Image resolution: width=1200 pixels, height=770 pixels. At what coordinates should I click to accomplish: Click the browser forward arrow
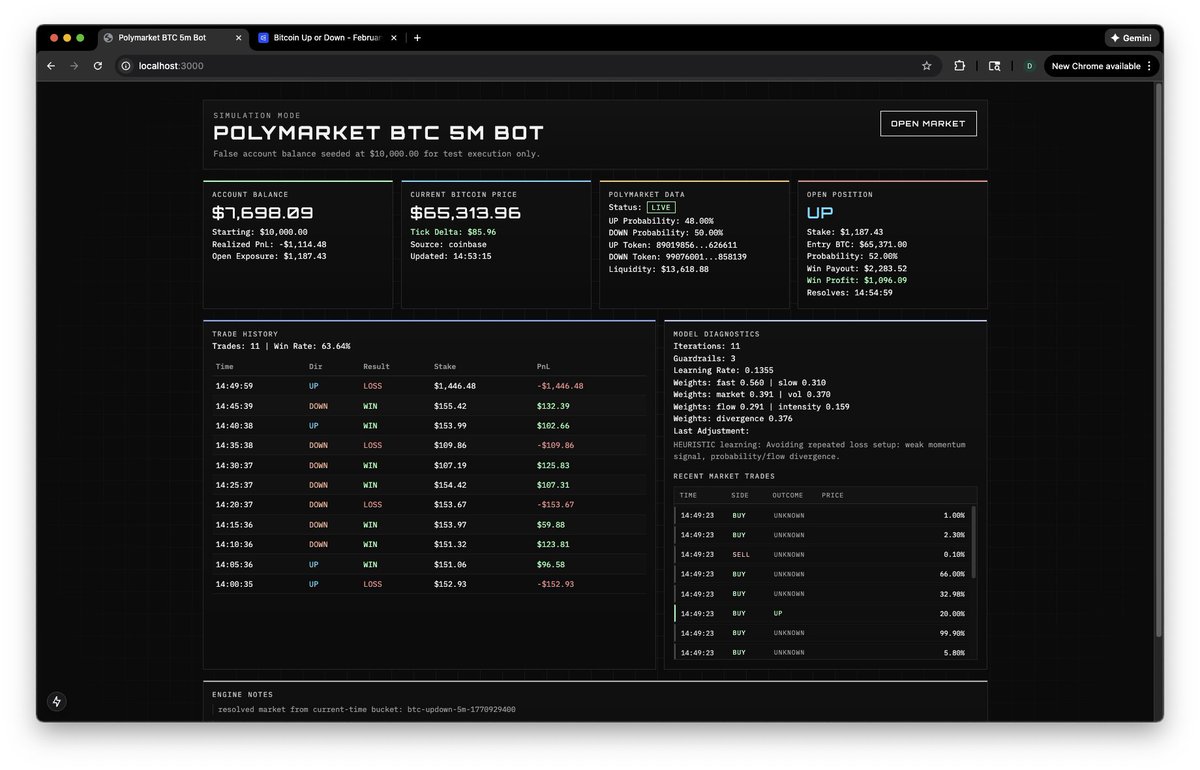(74, 66)
